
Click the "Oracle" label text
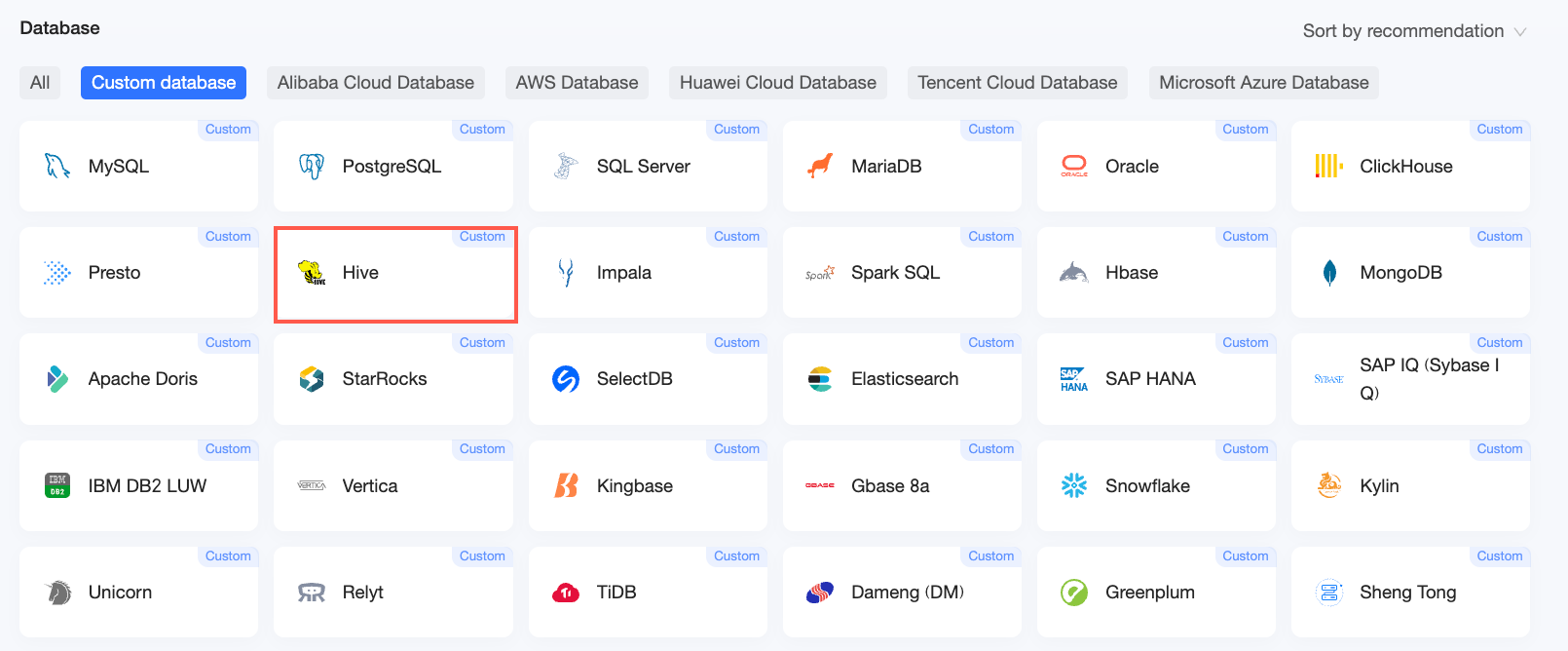click(1132, 167)
